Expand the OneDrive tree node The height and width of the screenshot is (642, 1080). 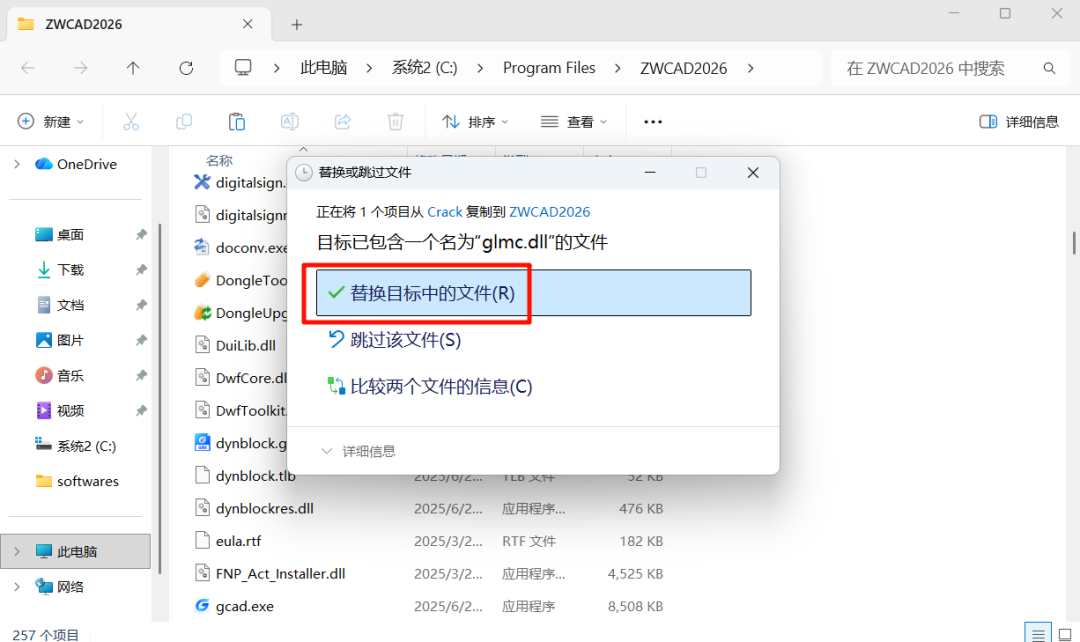(x=17, y=164)
